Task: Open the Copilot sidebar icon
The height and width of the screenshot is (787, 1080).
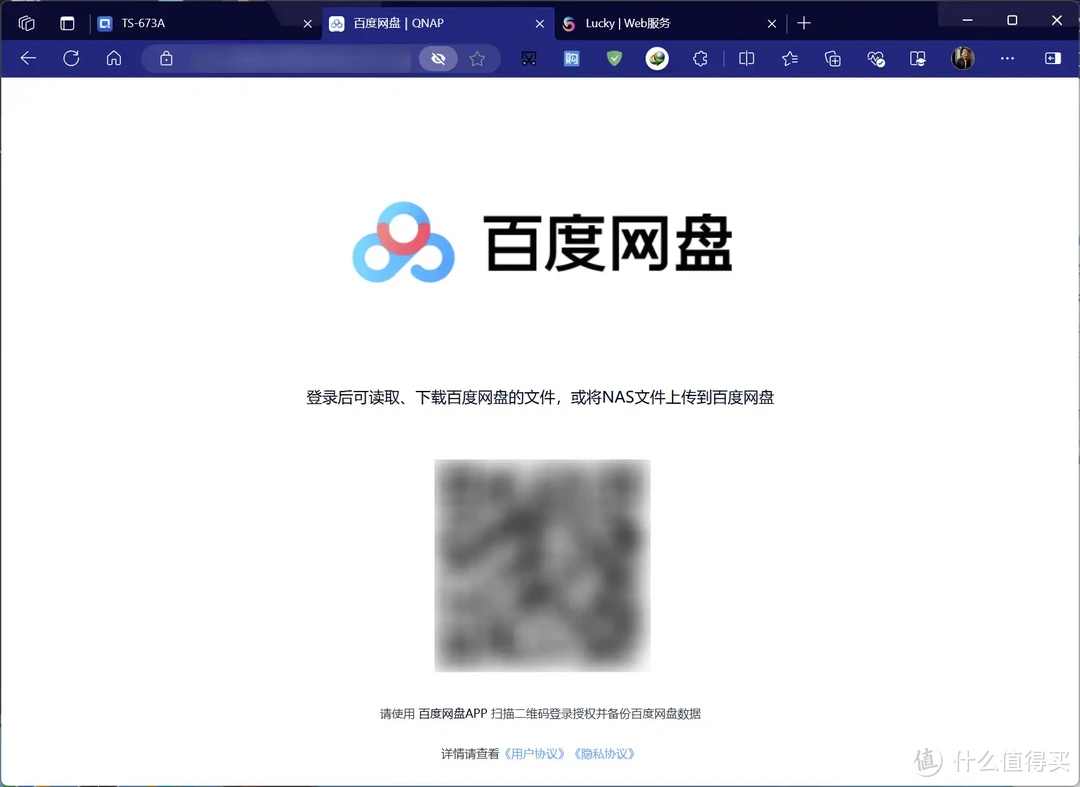Action: [1052, 58]
